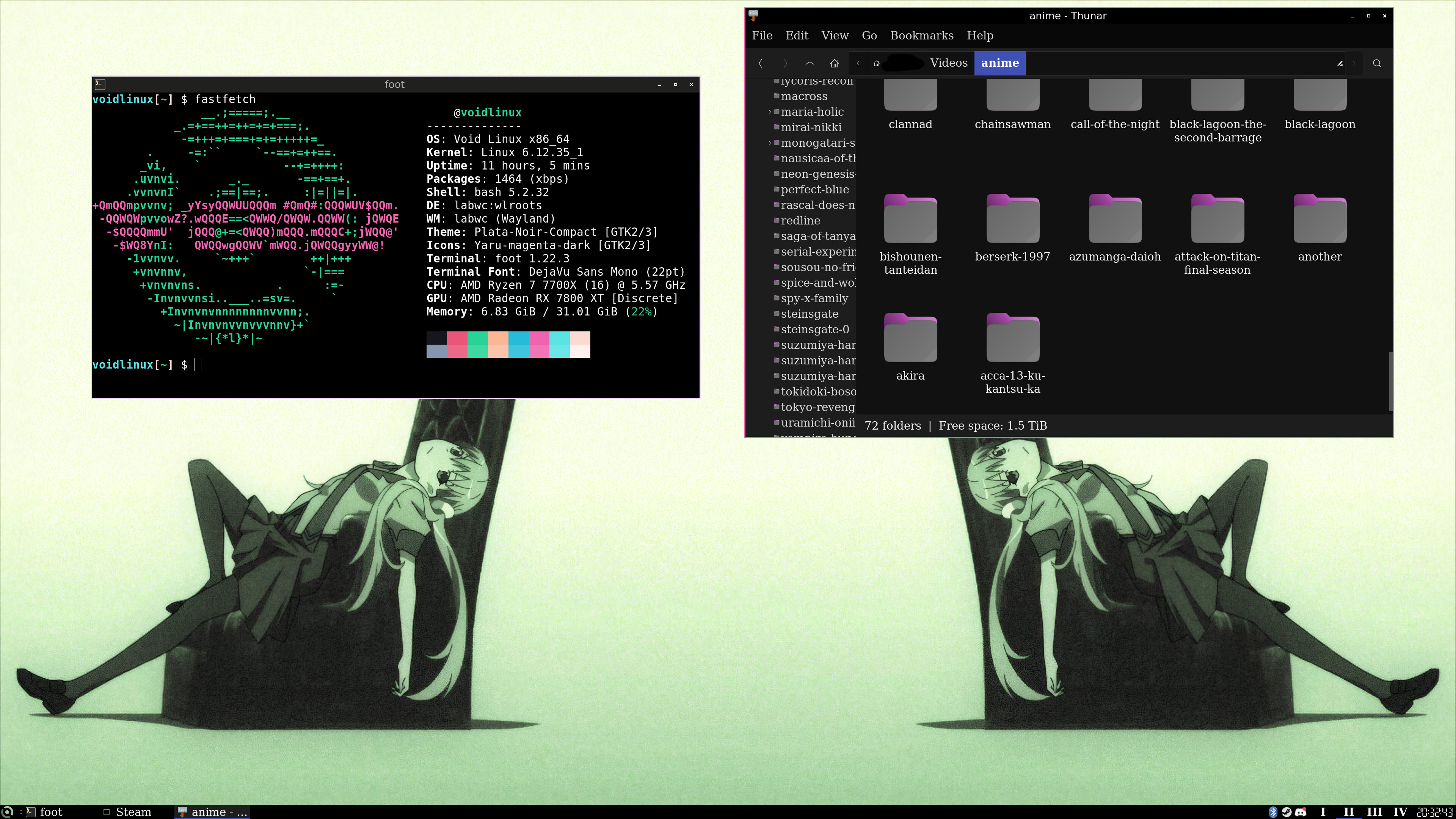Select neon-genesis entry in tree sidebar
This screenshot has width=1456, height=819.
(x=814, y=174)
